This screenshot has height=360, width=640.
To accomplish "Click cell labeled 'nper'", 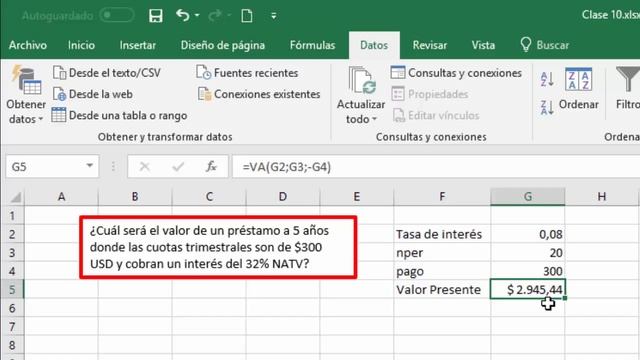I will (442, 253).
